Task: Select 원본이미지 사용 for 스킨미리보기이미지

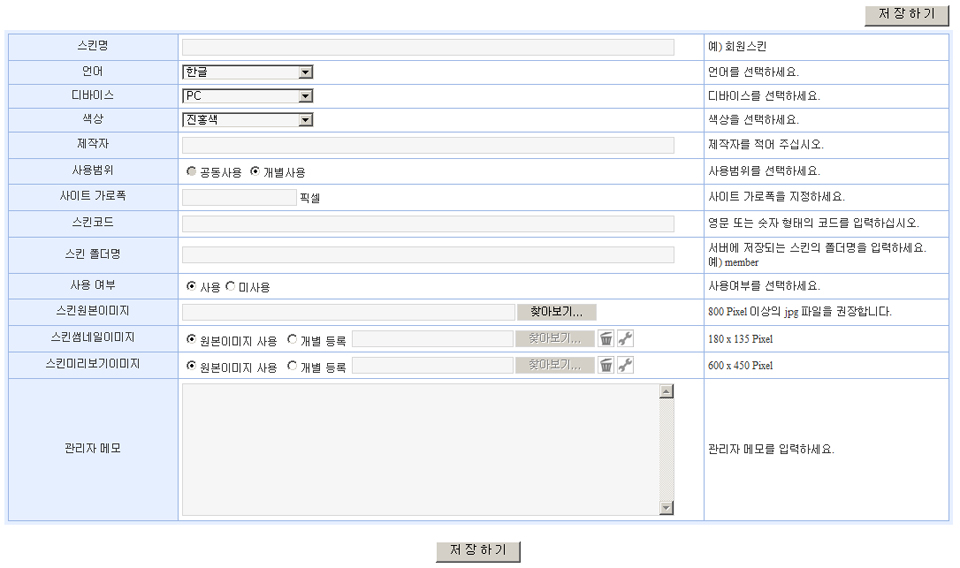Action: point(191,366)
